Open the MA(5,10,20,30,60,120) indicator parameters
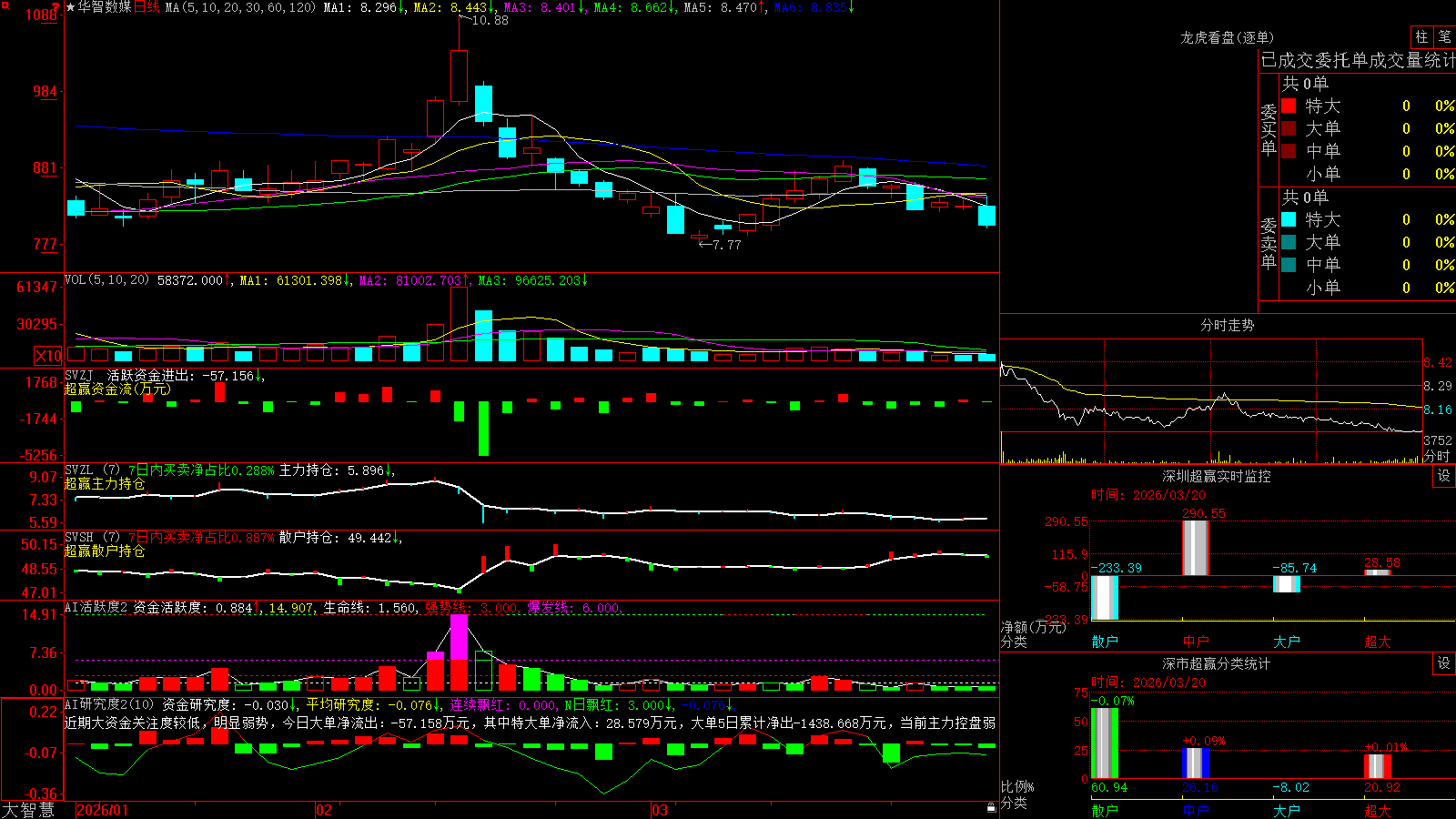 pos(240,7)
